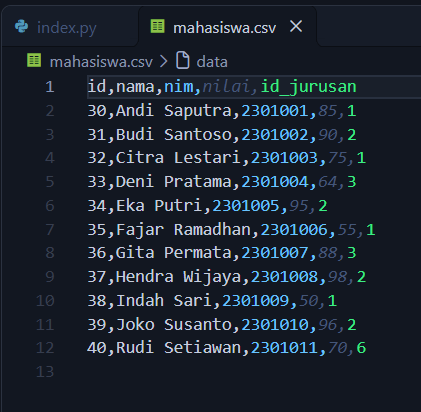
Task: Click line number 1 in gutter
Action: (50, 87)
